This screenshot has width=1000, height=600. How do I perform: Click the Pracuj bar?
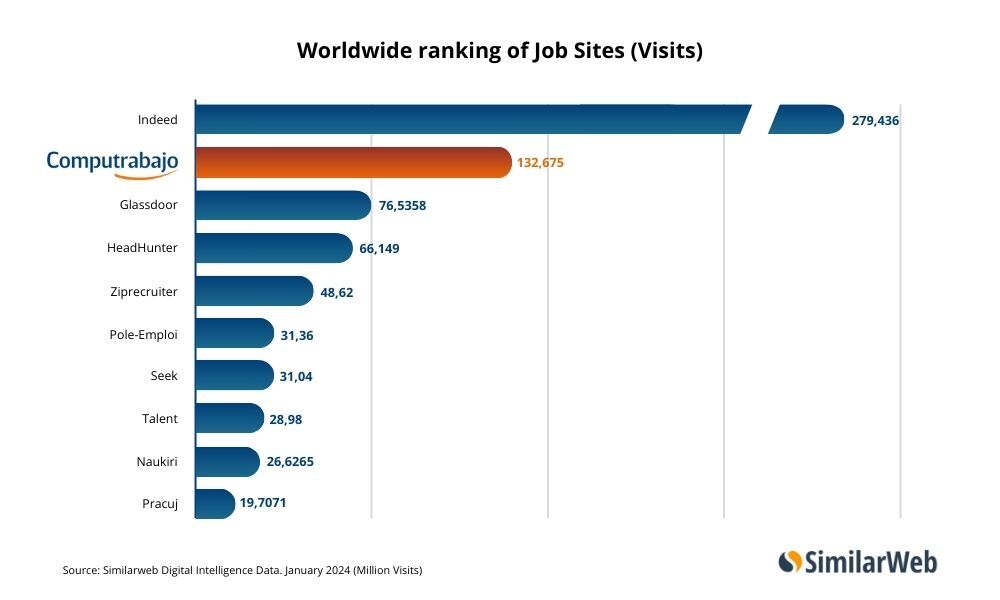click(x=215, y=504)
